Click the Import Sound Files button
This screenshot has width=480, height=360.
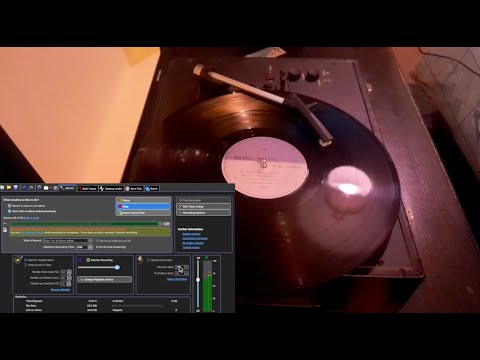point(143,212)
